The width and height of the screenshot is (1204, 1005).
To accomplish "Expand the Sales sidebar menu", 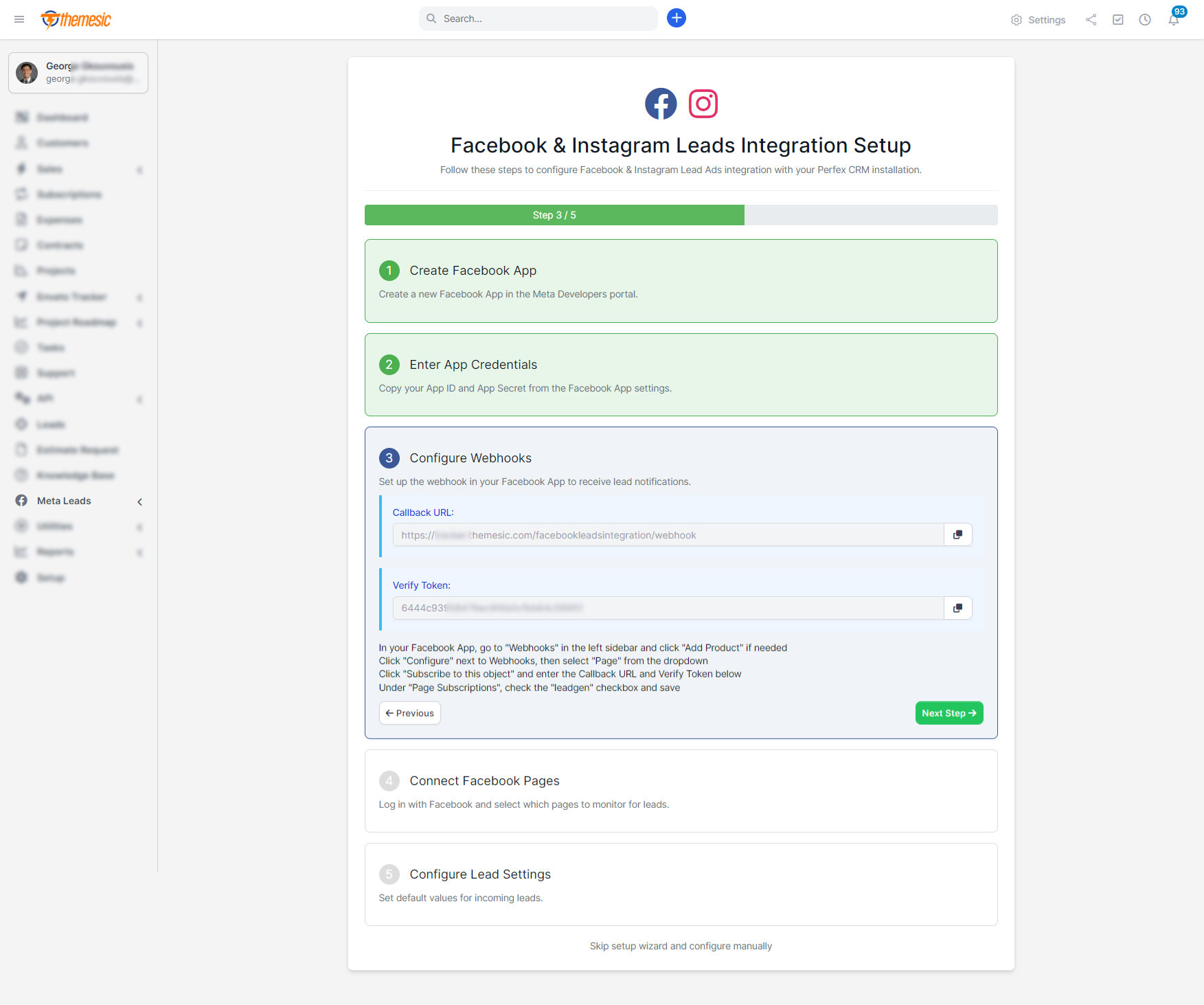I will tap(140, 169).
